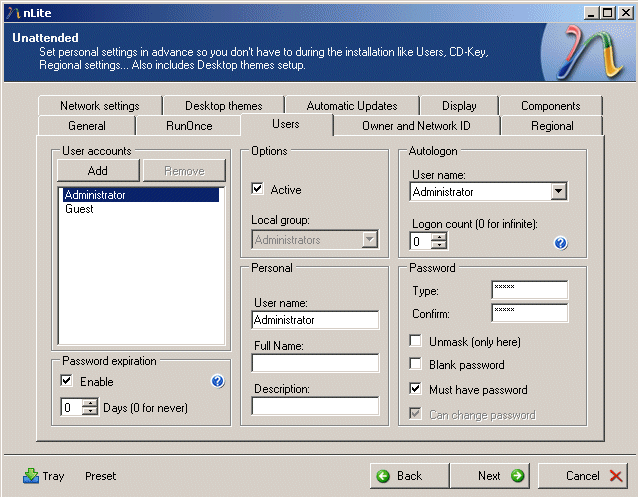The width and height of the screenshot is (638, 497).
Task: Open the Components tab
Action: point(551,106)
